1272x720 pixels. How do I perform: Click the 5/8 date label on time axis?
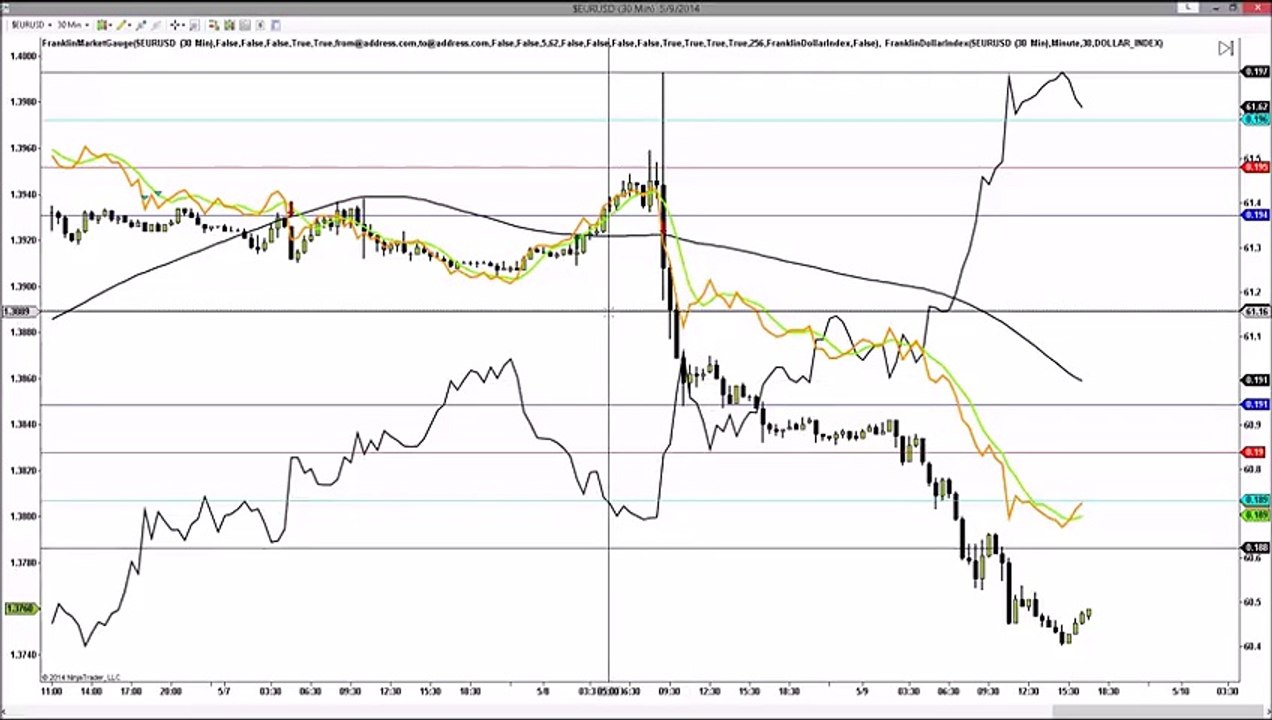pos(544,691)
